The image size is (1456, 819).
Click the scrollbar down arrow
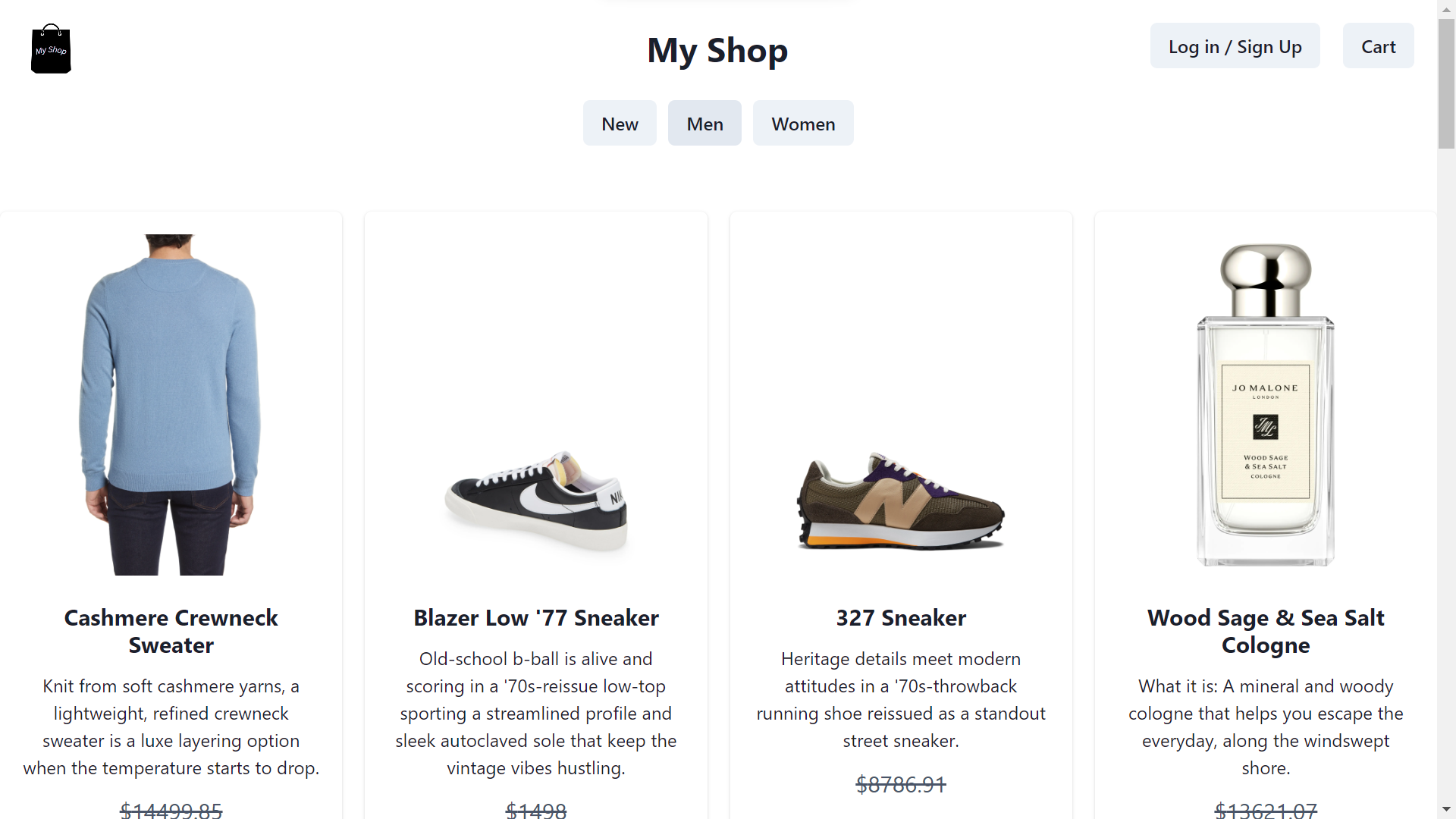pos(1446,810)
